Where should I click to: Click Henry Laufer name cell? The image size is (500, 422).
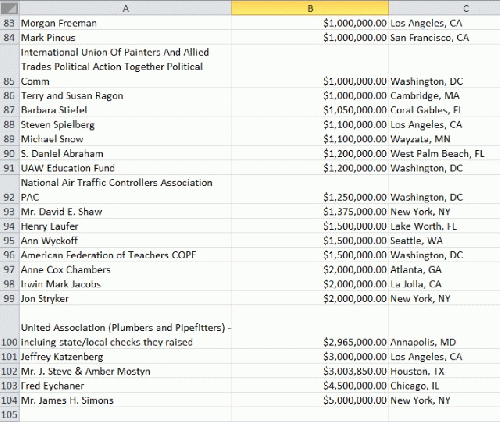(126, 226)
